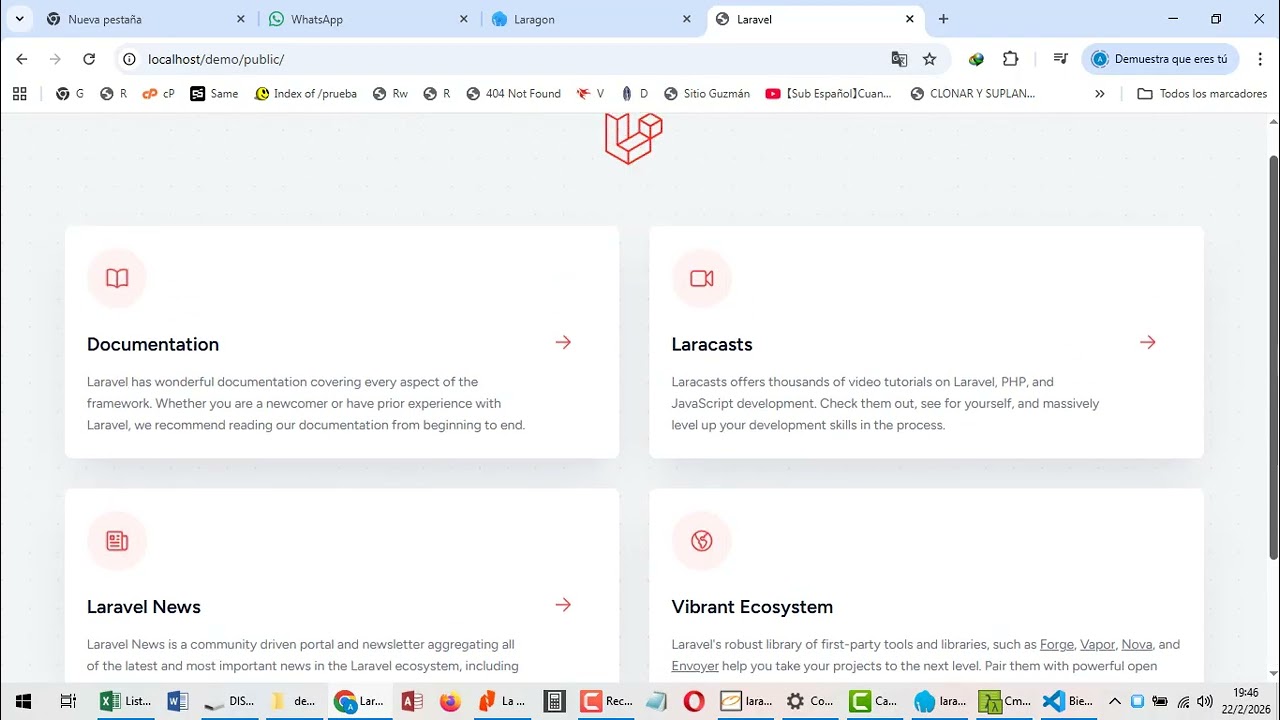Open Task View on the taskbar
The image size is (1280, 720).
68,701
